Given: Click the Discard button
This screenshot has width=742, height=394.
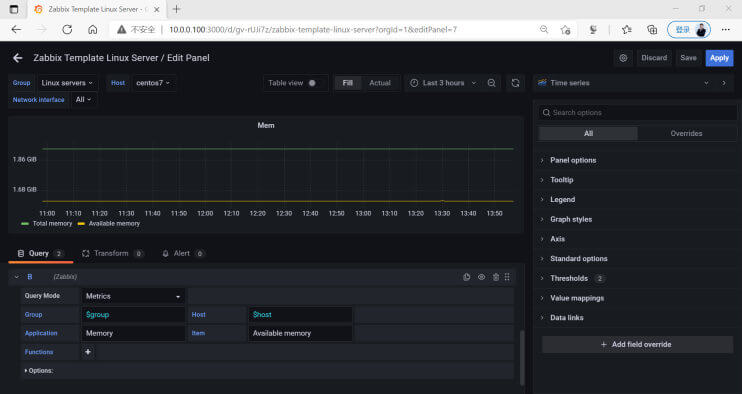Looking at the screenshot, I should [654, 58].
